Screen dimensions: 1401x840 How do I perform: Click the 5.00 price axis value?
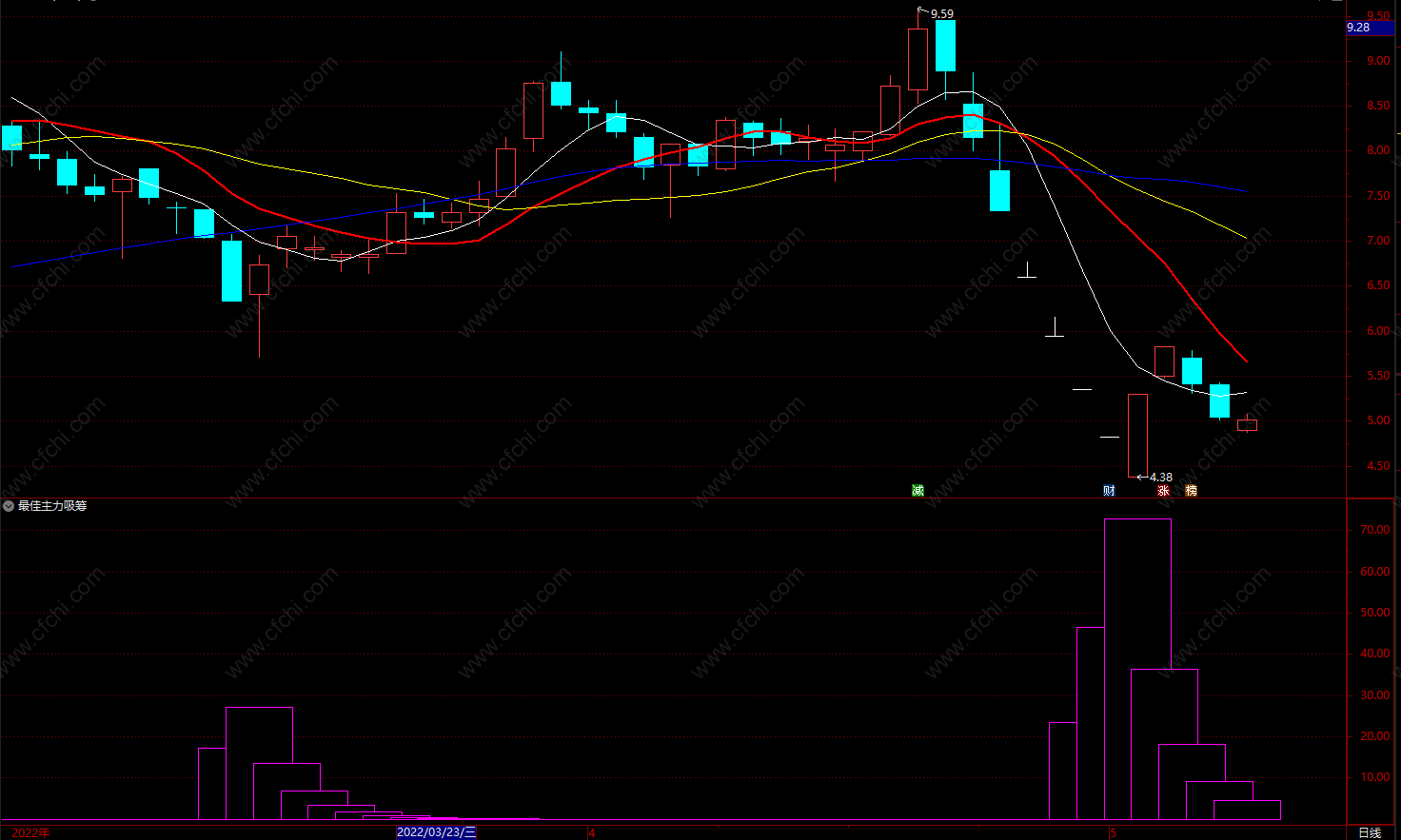pos(1377,420)
